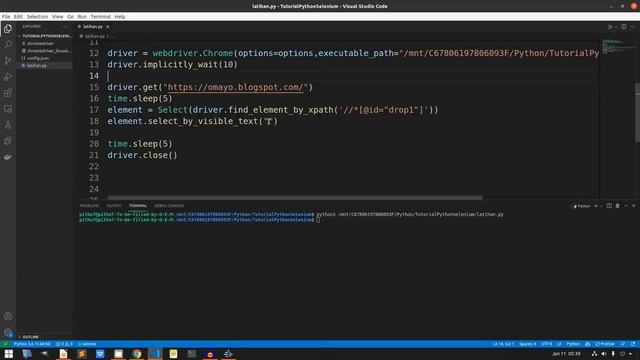The width and height of the screenshot is (640, 360).
Task: Maximize the terminal panel size
Action: tap(626, 206)
